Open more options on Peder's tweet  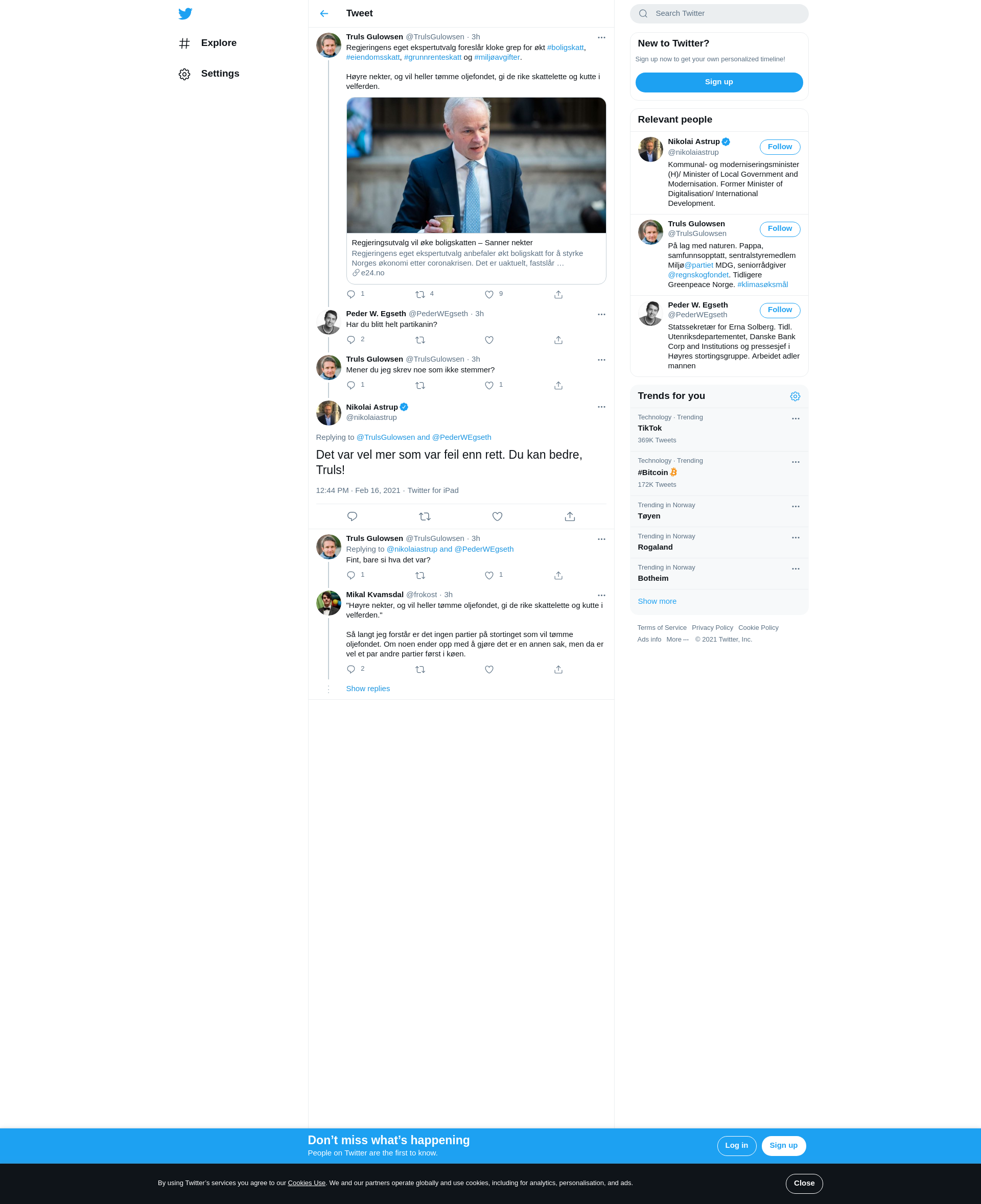pos(601,315)
